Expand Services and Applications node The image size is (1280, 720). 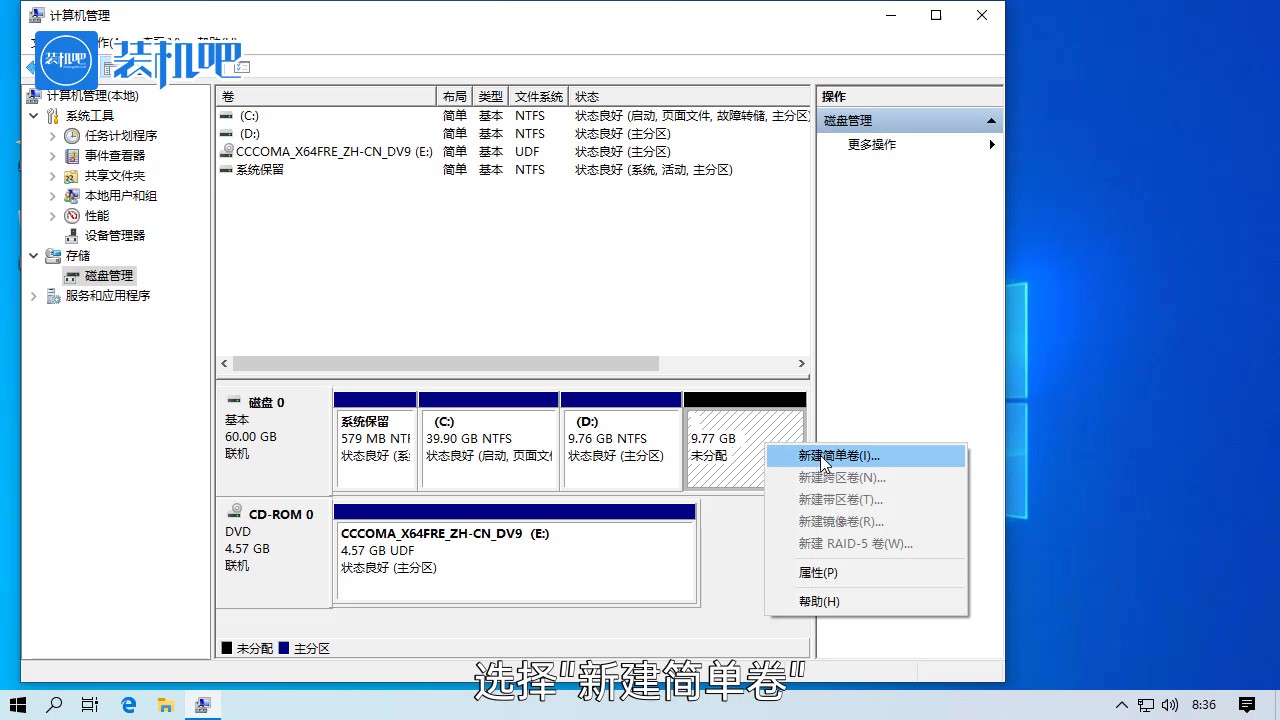[34, 296]
